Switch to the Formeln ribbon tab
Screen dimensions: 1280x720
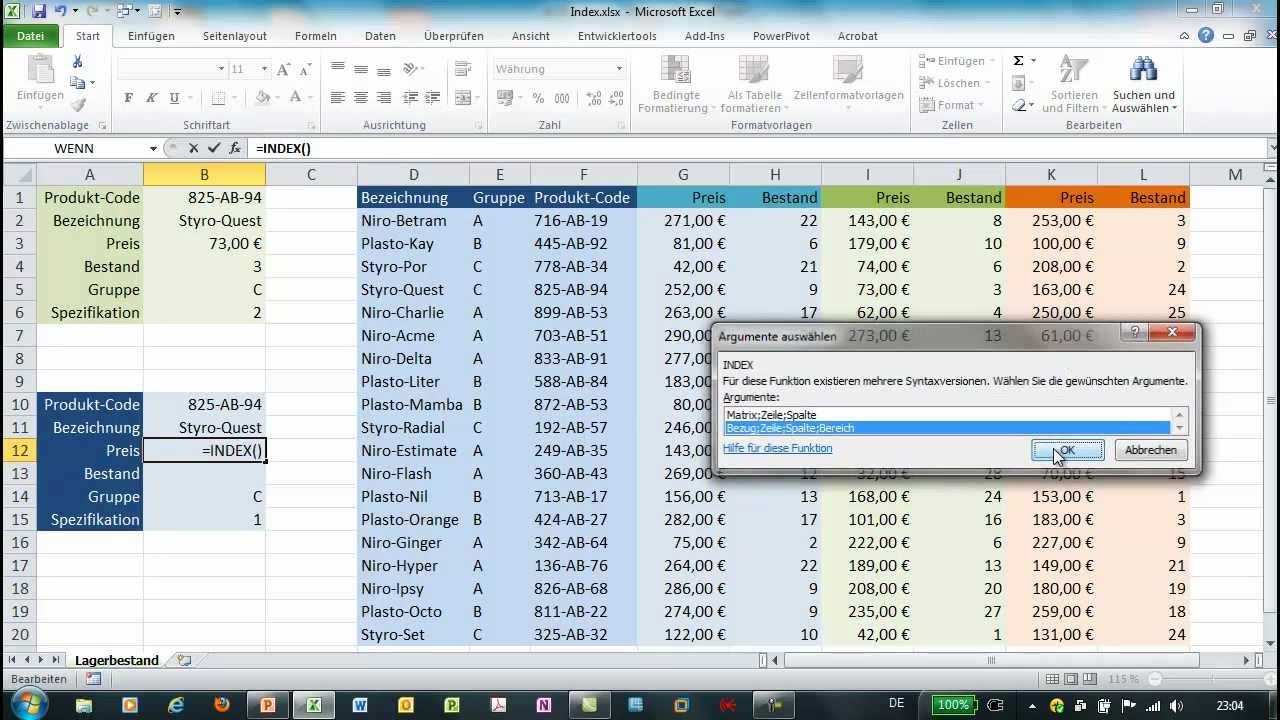[315, 36]
